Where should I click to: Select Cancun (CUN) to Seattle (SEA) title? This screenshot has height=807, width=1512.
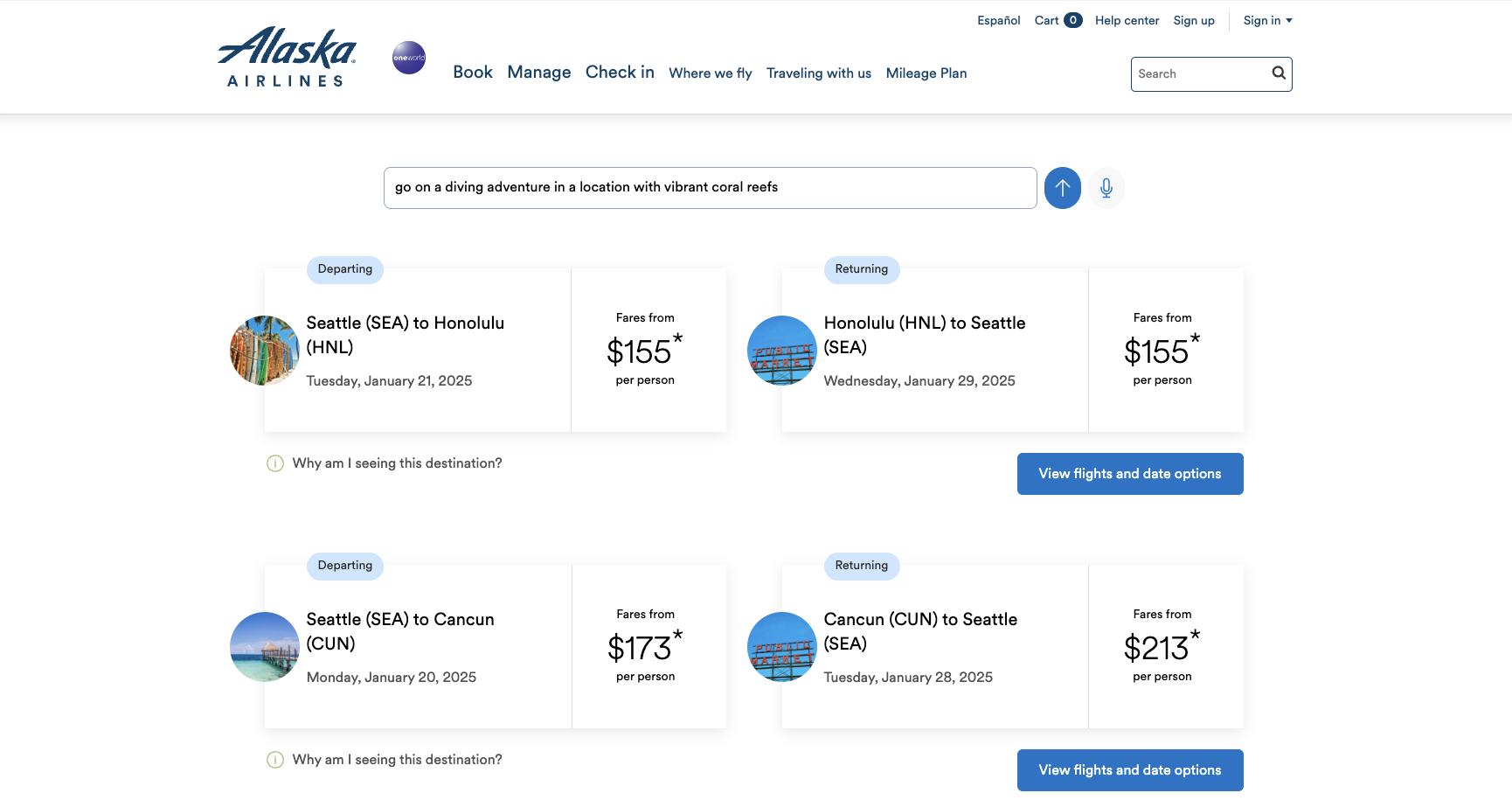click(920, 631)
